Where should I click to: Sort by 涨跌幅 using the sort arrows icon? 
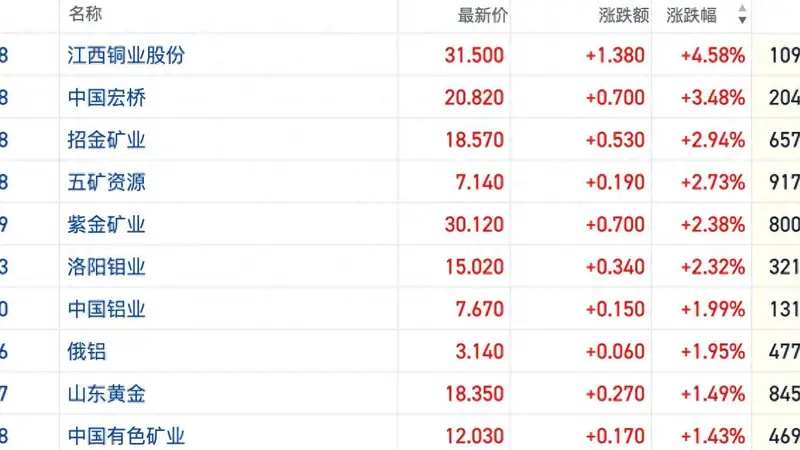[742, 14]
